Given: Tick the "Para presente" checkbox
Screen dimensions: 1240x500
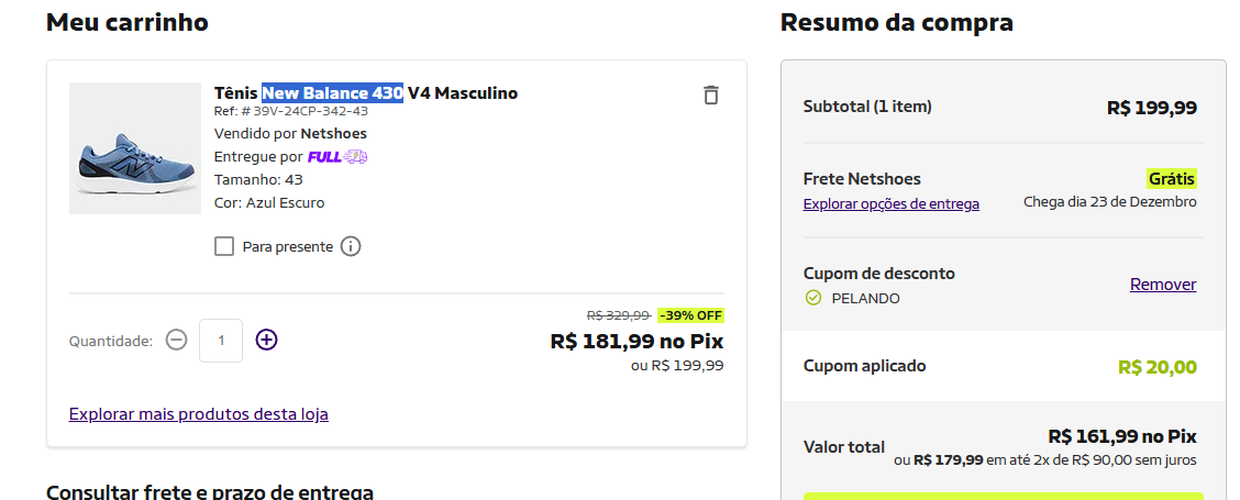Looking at the screenshot, I should (x=224, y=246).
